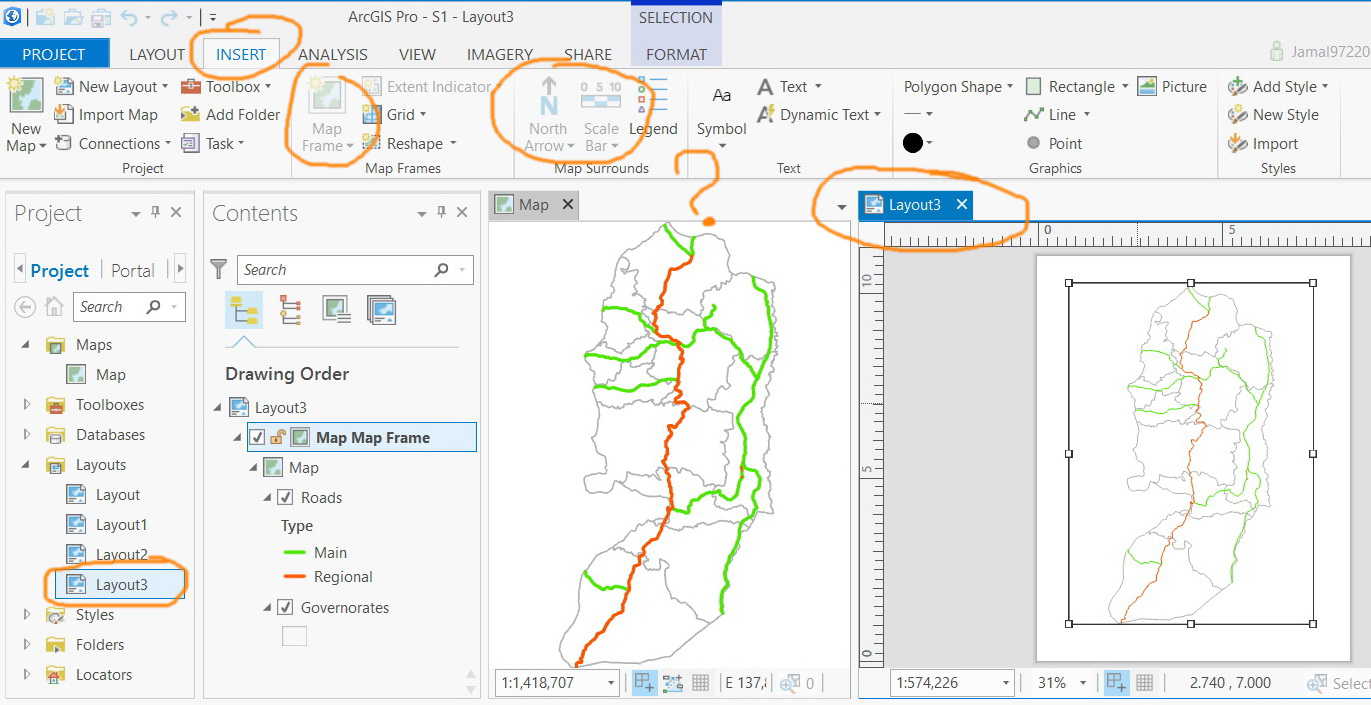
Task: Click the Task icon in ribbon
Action: [x=191, y=143]
